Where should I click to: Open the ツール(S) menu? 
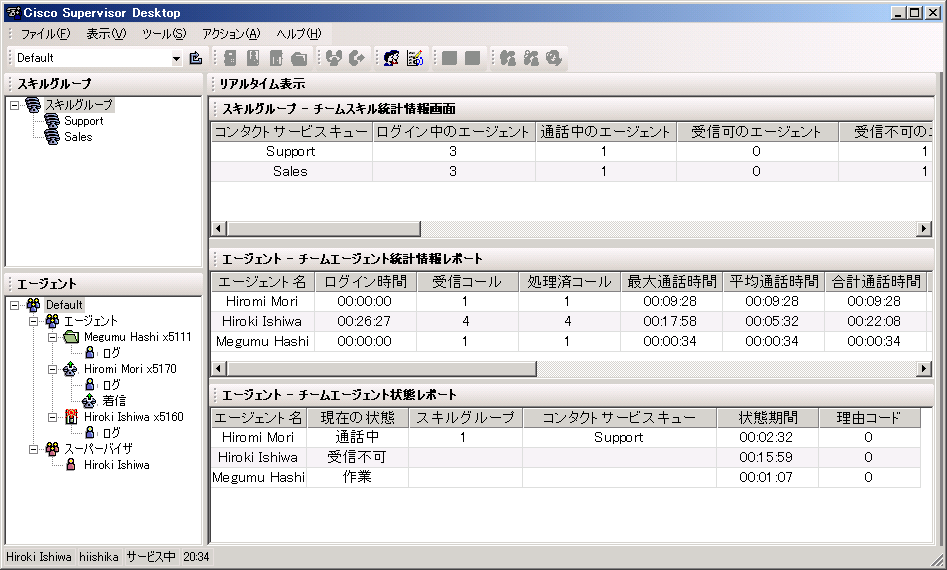[x=164, y=34]
